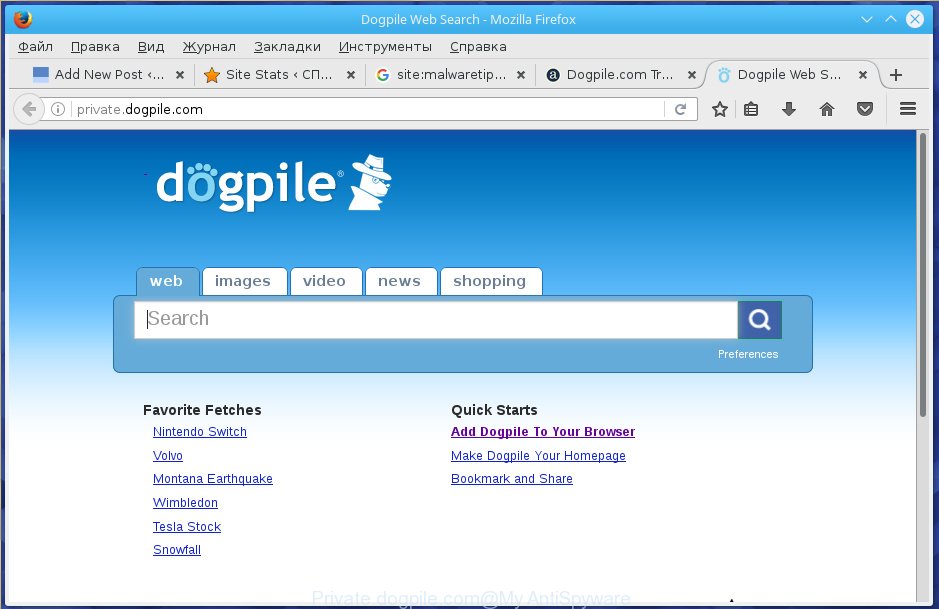
Task: Focus the Dogpile Search input field
Action: (436, 320)
